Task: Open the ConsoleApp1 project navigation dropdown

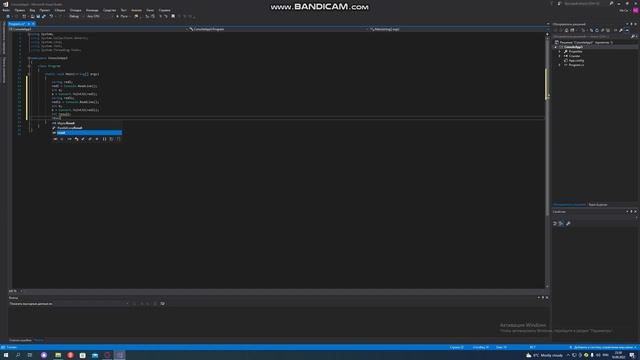Action: click(98, 29)
